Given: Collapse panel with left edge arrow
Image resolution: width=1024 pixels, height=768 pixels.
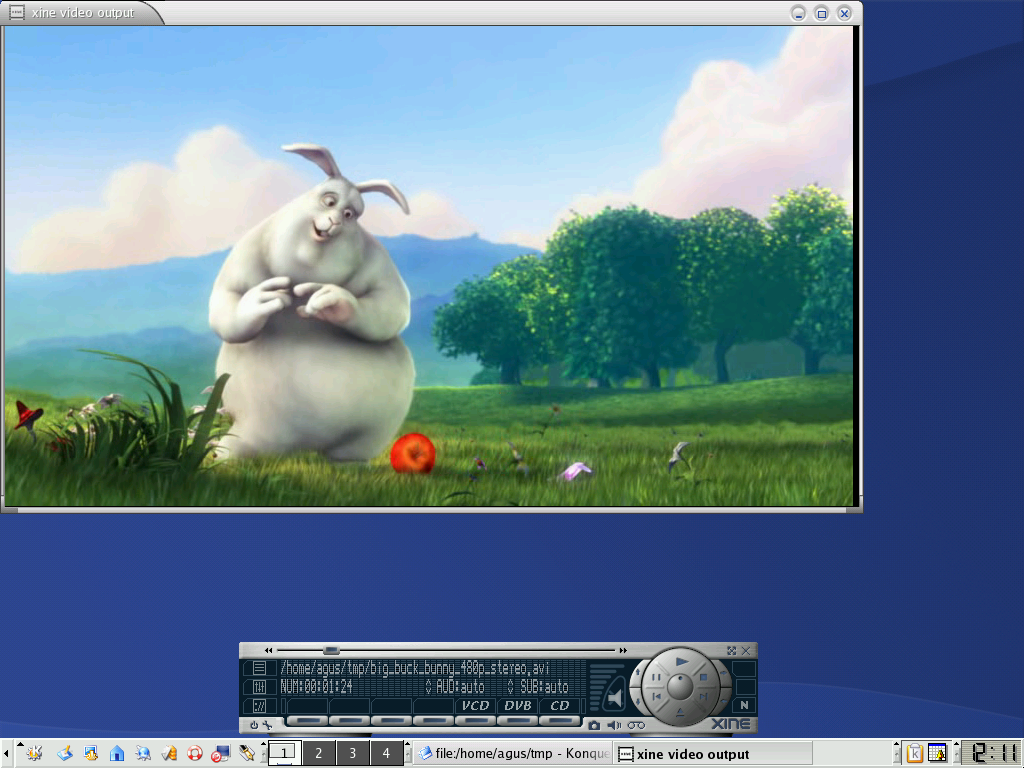Looking at the screenshot, I should pos(6,754).
